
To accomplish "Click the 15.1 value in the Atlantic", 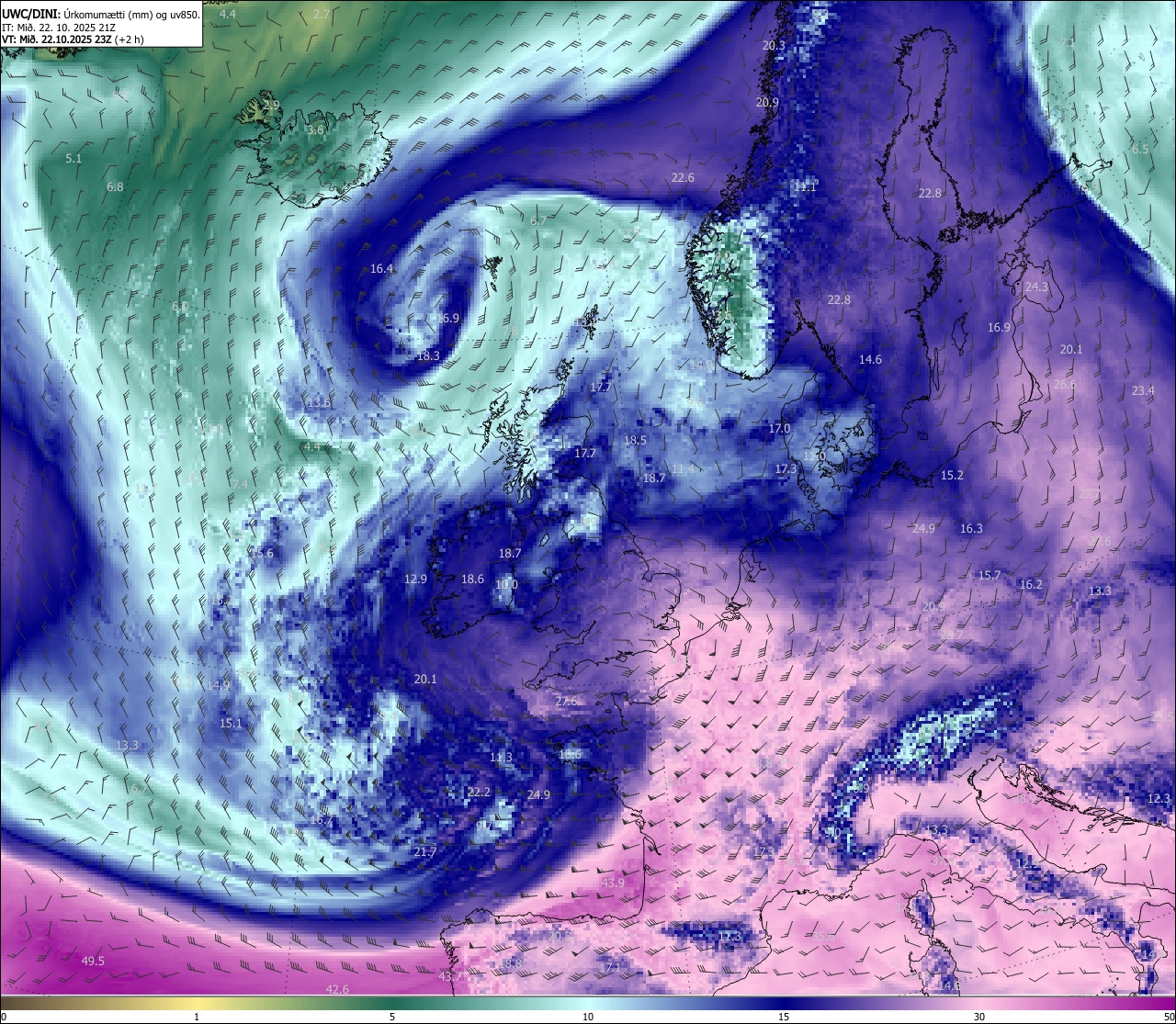I will pos(232,724).
